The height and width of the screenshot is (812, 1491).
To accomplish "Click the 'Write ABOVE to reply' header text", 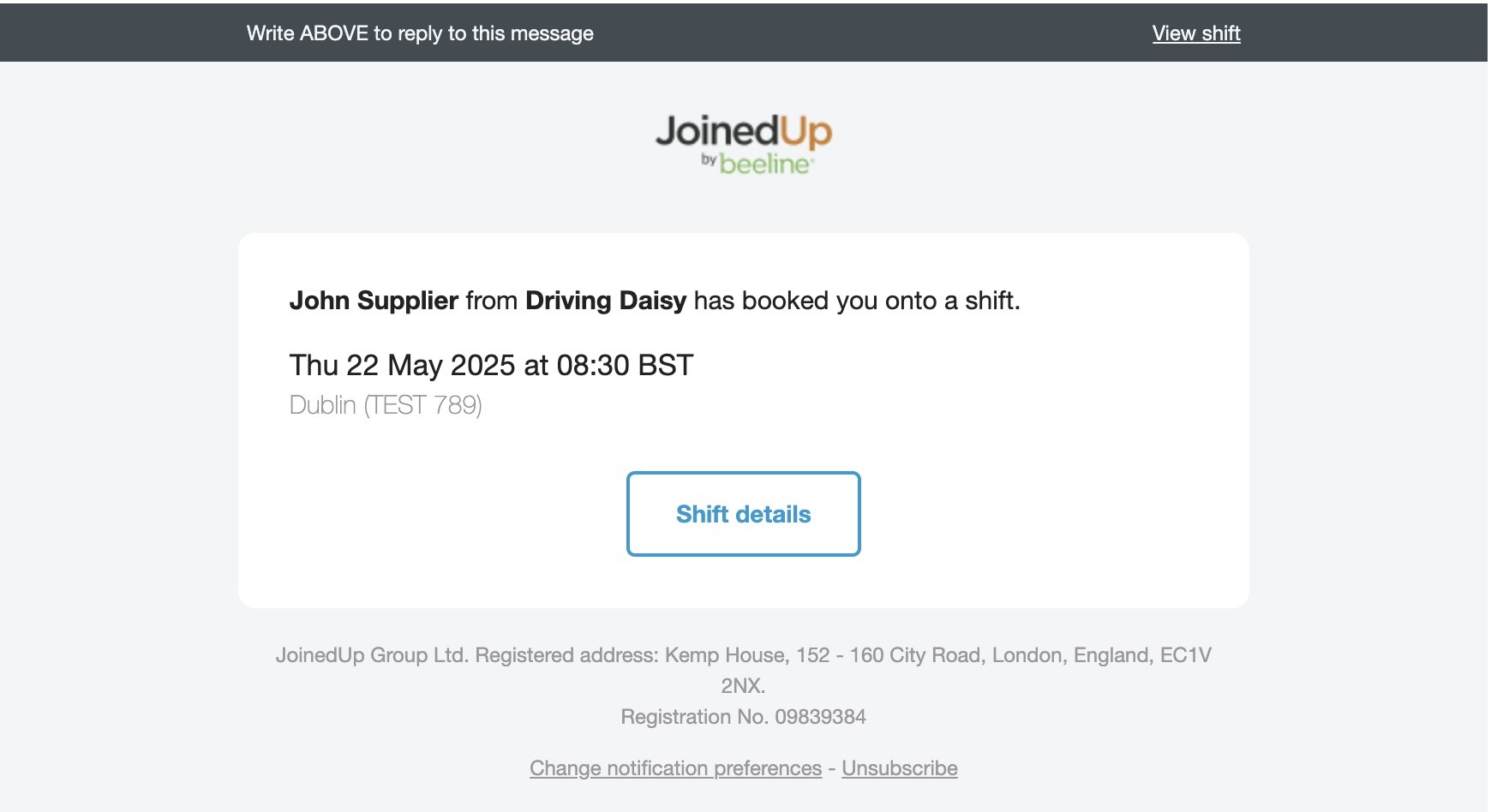I will [x=420, y=33].
